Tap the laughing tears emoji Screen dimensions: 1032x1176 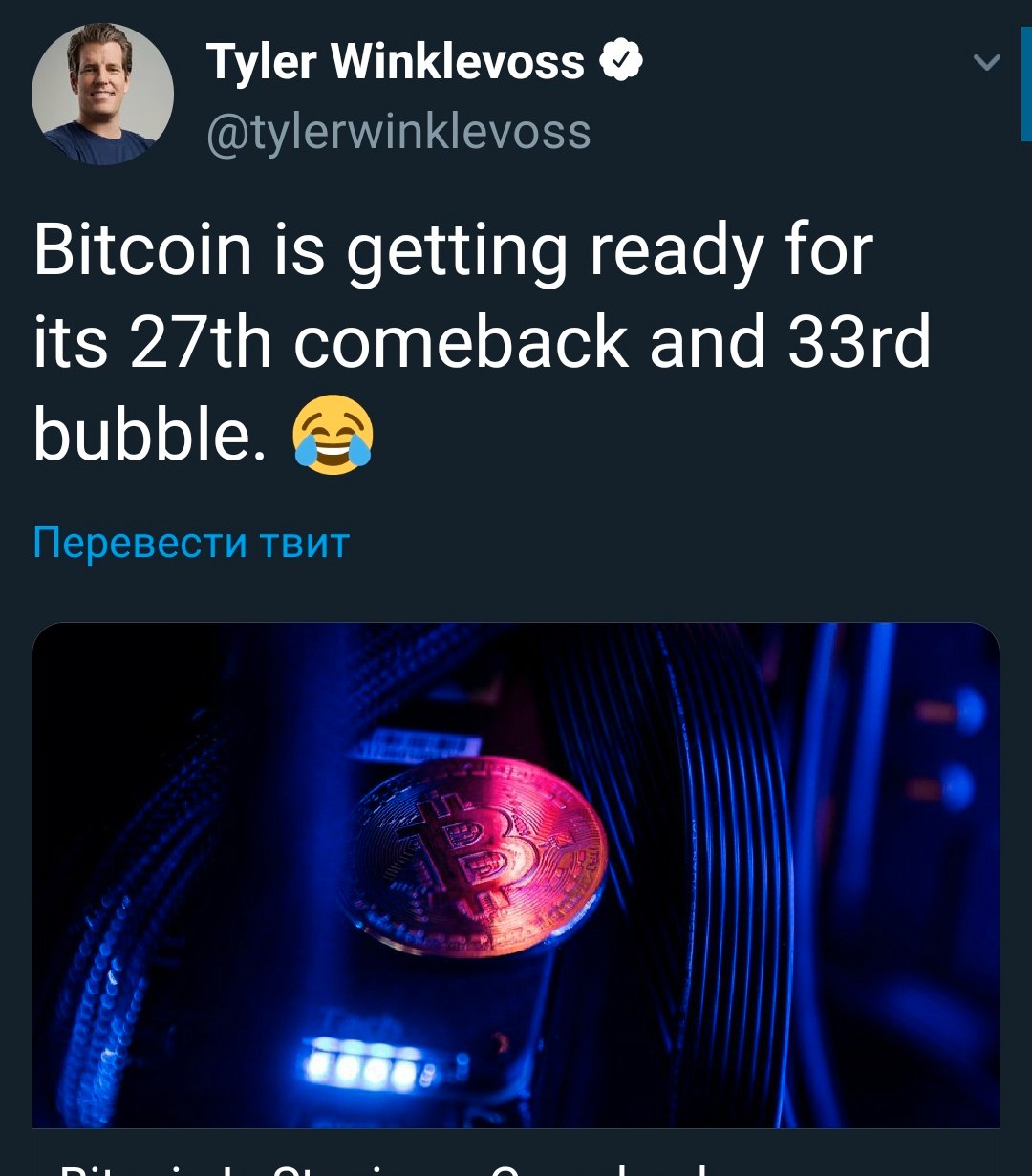tap(333, 435)
